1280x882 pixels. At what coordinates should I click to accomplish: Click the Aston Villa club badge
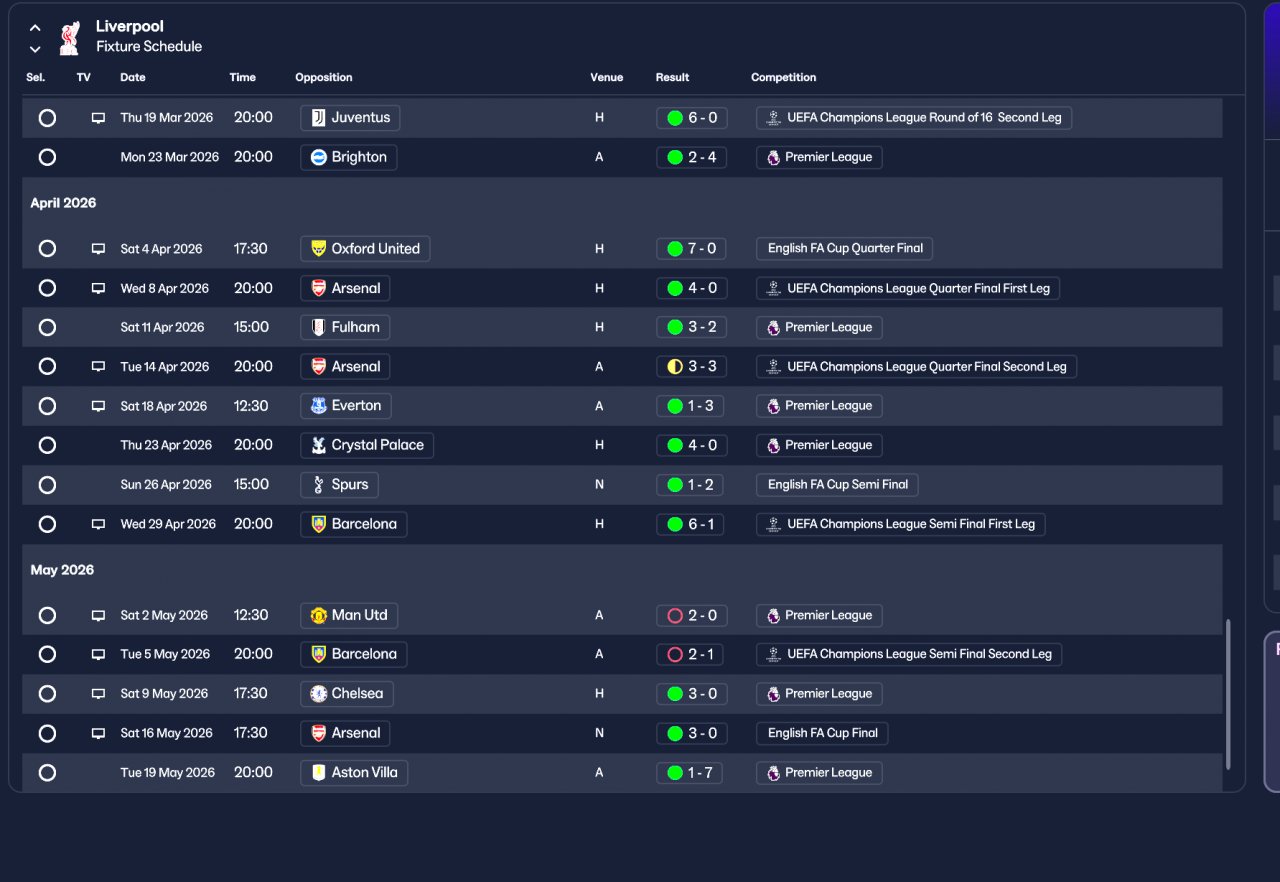[318, 772]
